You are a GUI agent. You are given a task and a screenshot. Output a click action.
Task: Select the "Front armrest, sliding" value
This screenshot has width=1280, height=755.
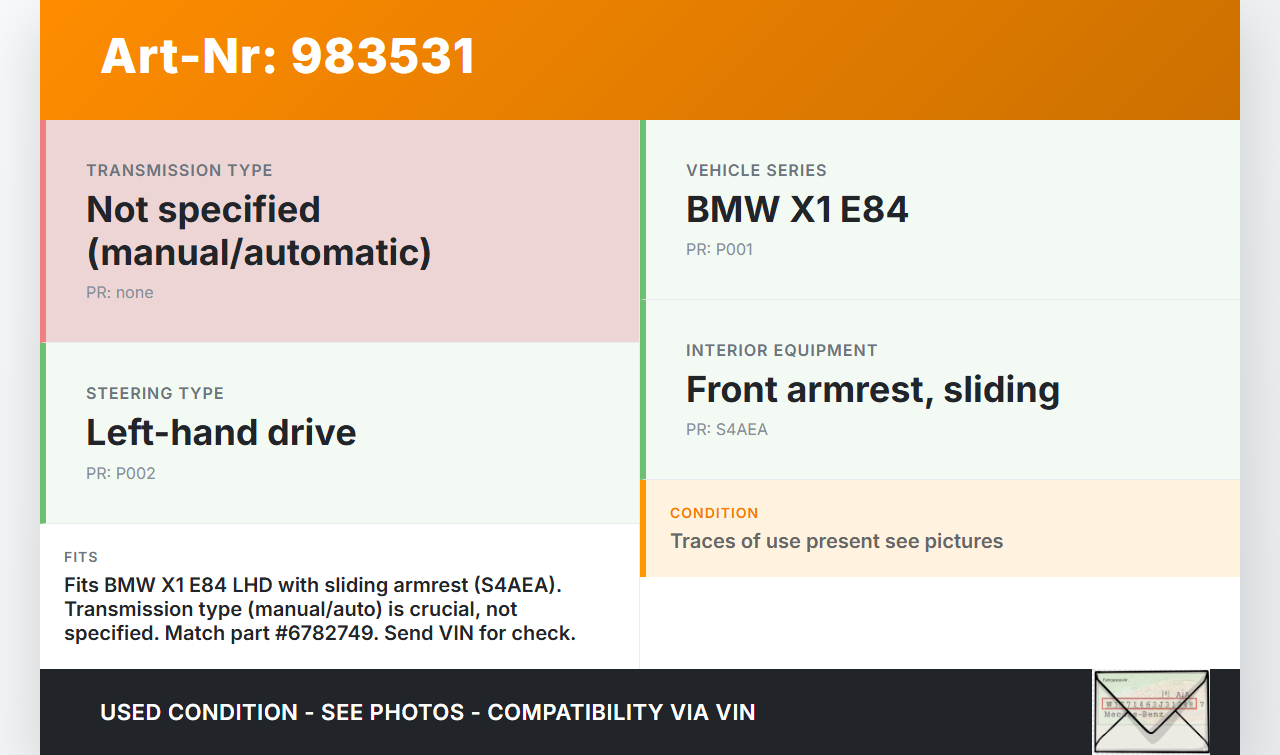(872, 389)
